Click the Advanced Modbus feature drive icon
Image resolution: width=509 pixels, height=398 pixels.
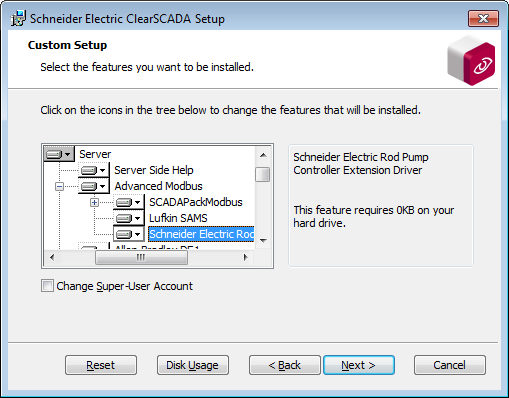tap(94, 186)
